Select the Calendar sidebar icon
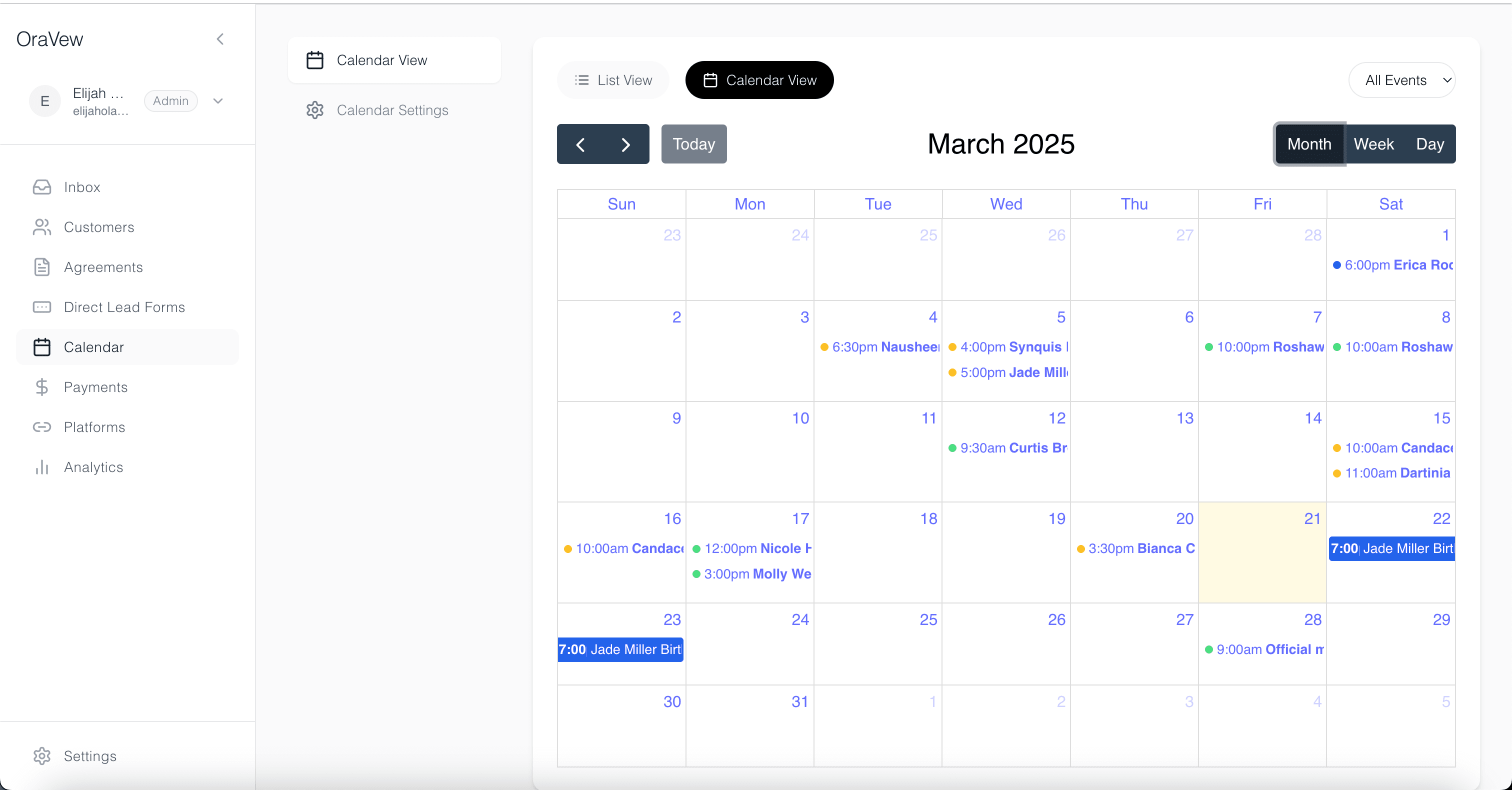The image size is (1512, 790). 41,347
